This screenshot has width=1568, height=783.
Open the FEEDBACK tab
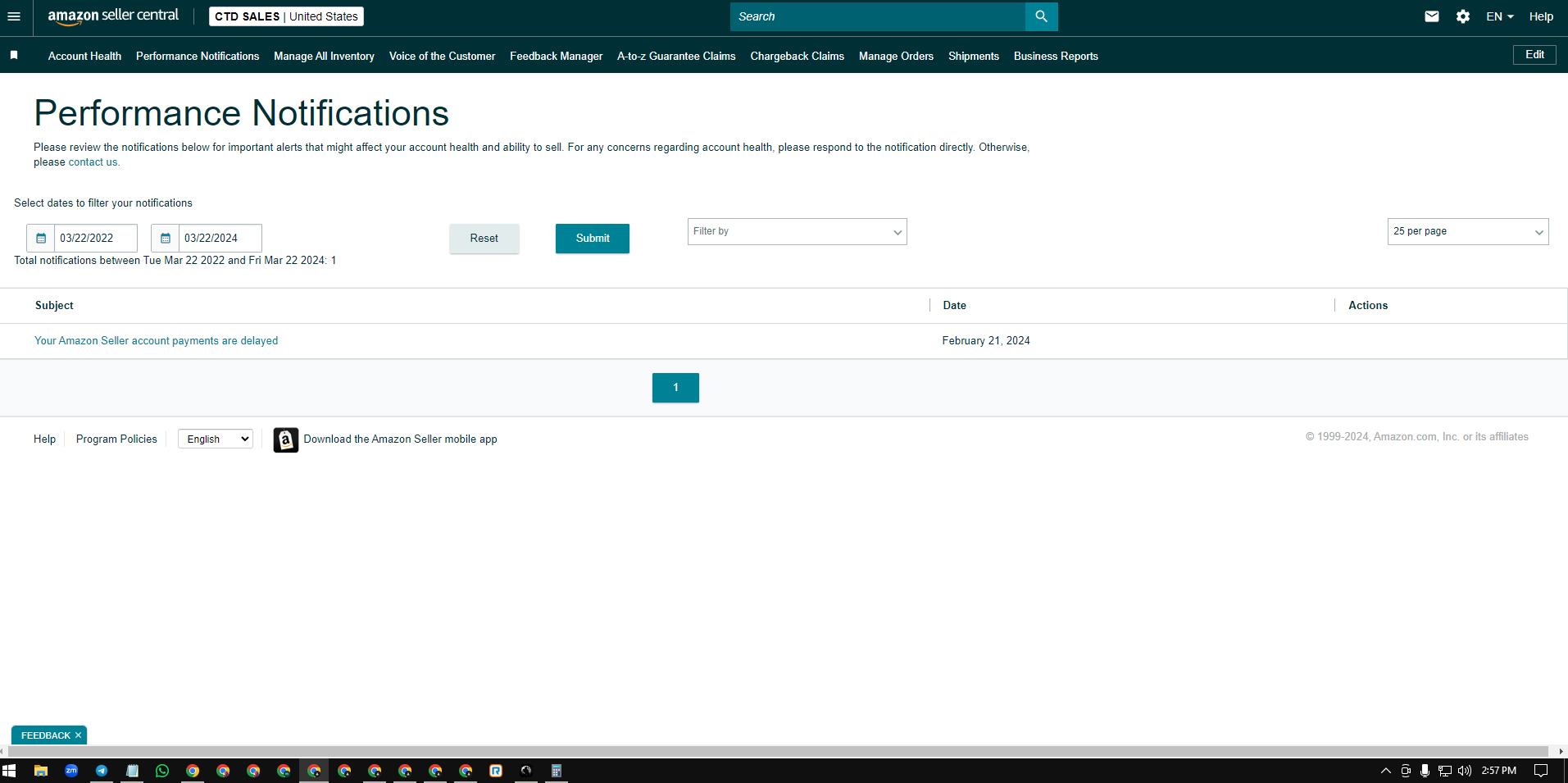pyautogui.click(x=46, y=735)
